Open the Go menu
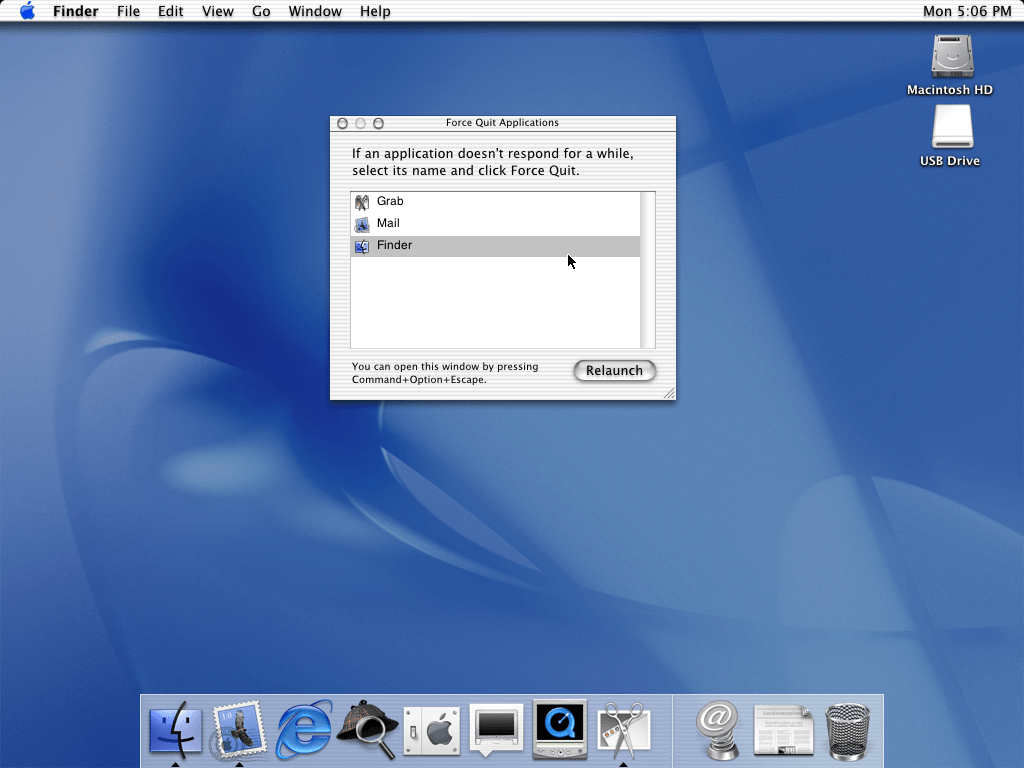This screenshot has height=768, width=1024. (261, 11)
